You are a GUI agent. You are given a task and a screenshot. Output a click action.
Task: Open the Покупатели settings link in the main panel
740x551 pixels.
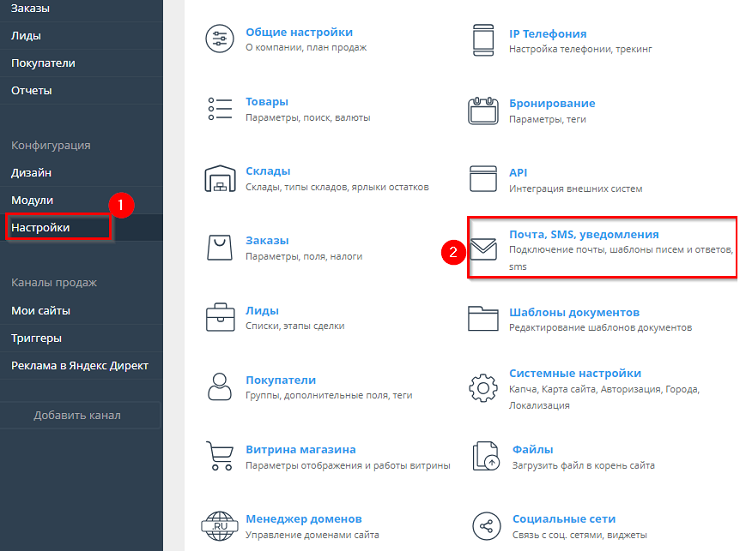coord(281,380)
